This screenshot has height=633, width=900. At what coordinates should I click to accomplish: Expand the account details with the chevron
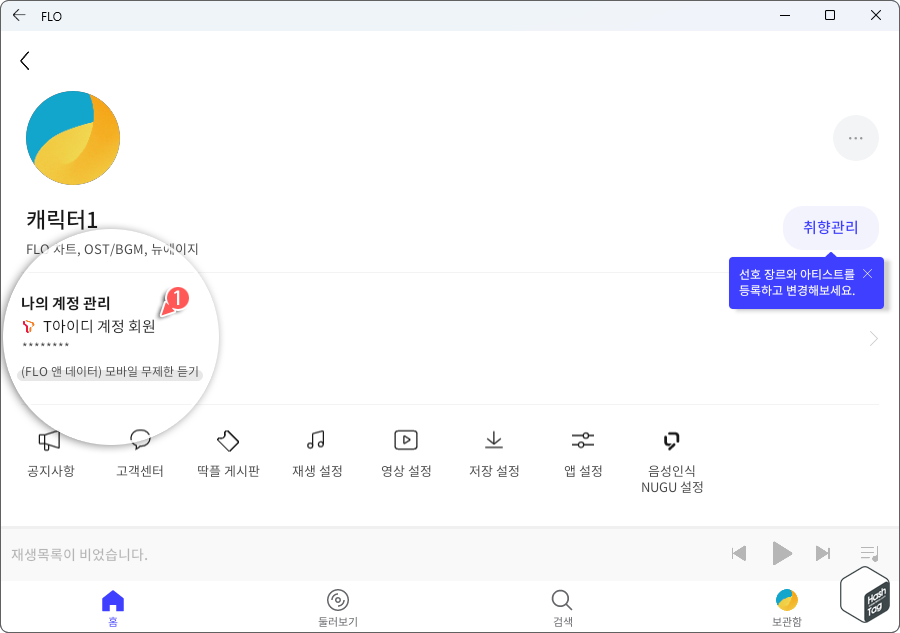pyautogui.click(x=875, y=340)
